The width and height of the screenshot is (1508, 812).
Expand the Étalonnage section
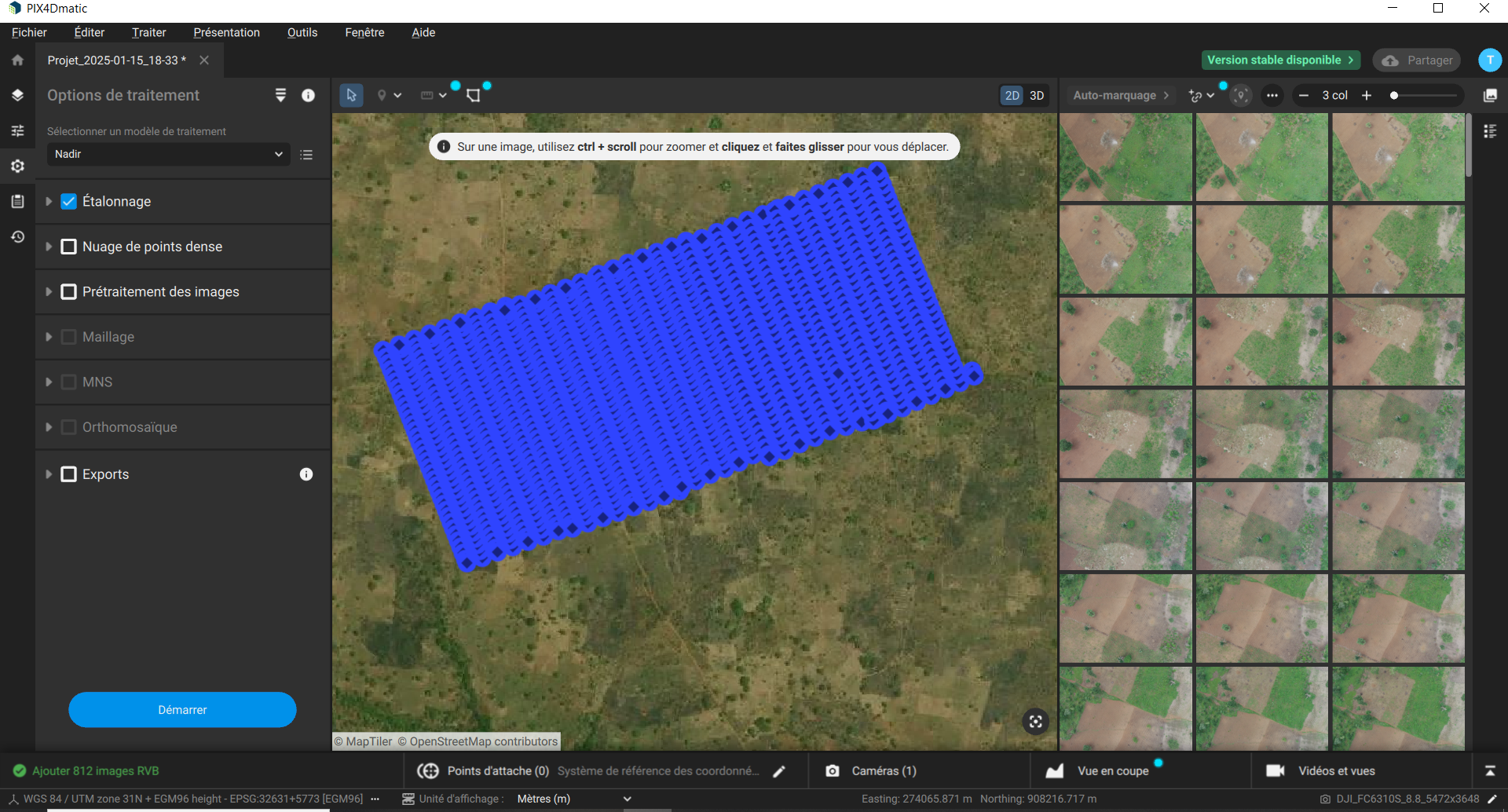click(49, 202)
